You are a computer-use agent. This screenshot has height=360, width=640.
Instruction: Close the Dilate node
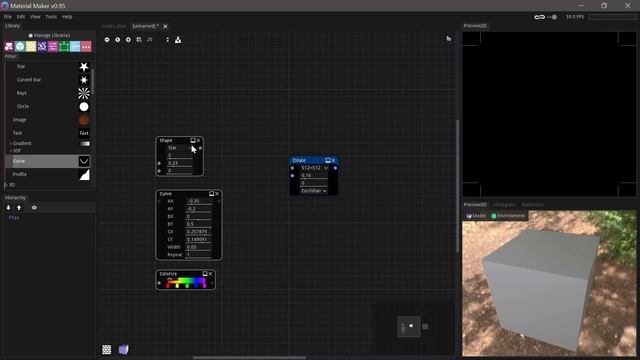(x=333, y=160)
